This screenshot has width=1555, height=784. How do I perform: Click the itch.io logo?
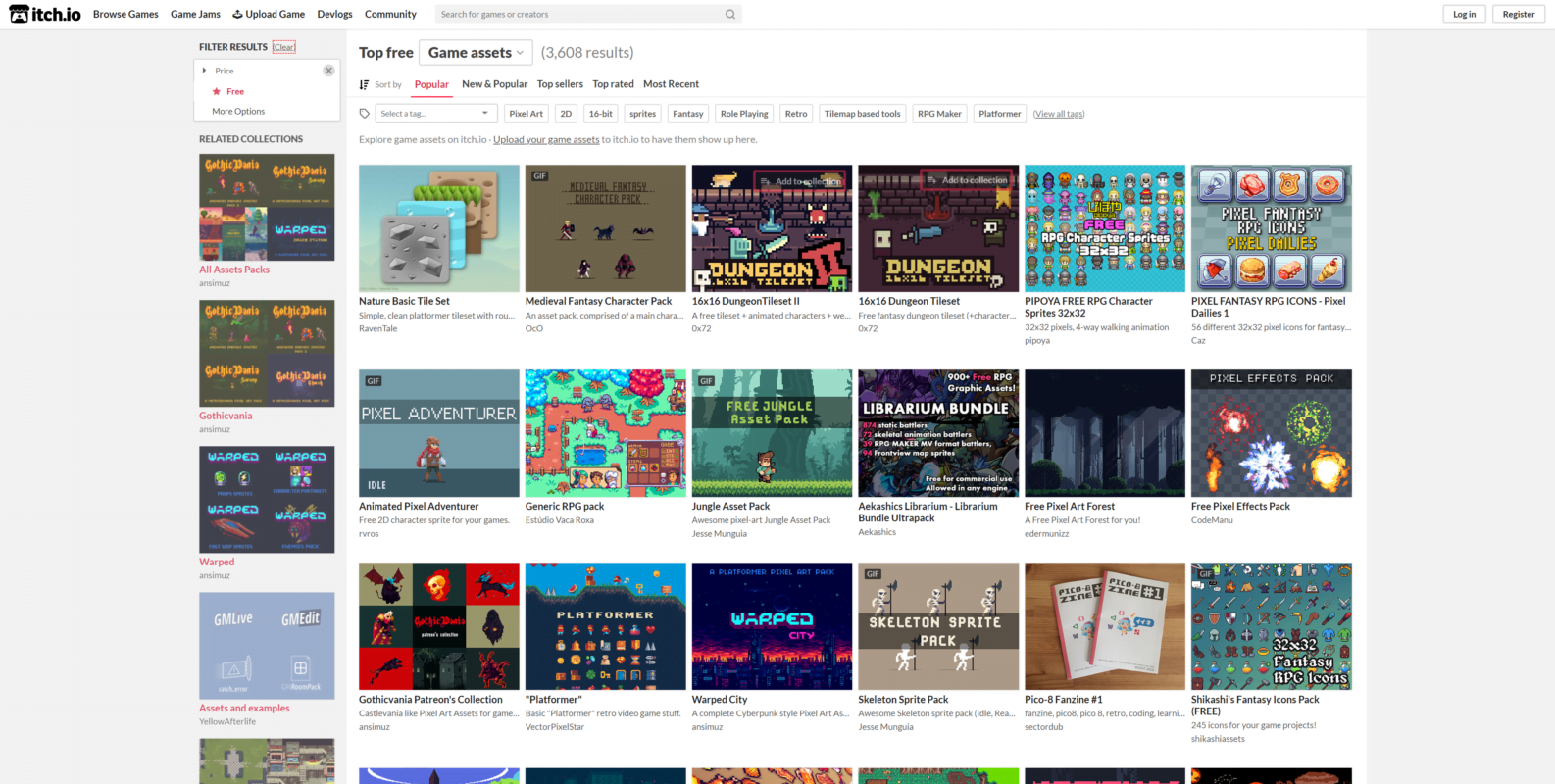click(x=45, y=14)
